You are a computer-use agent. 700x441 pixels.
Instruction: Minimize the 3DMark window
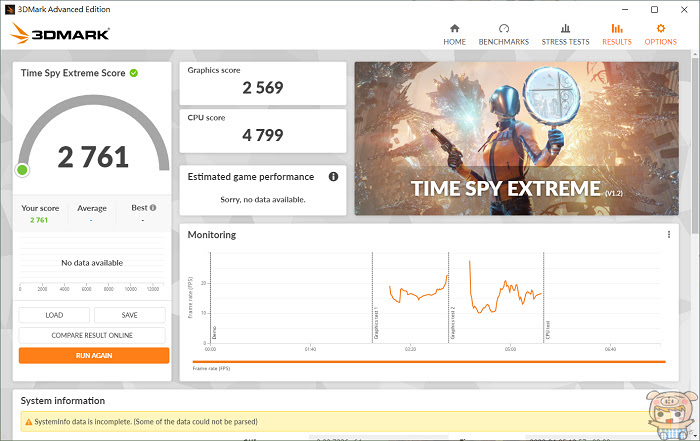coord(625,9)
